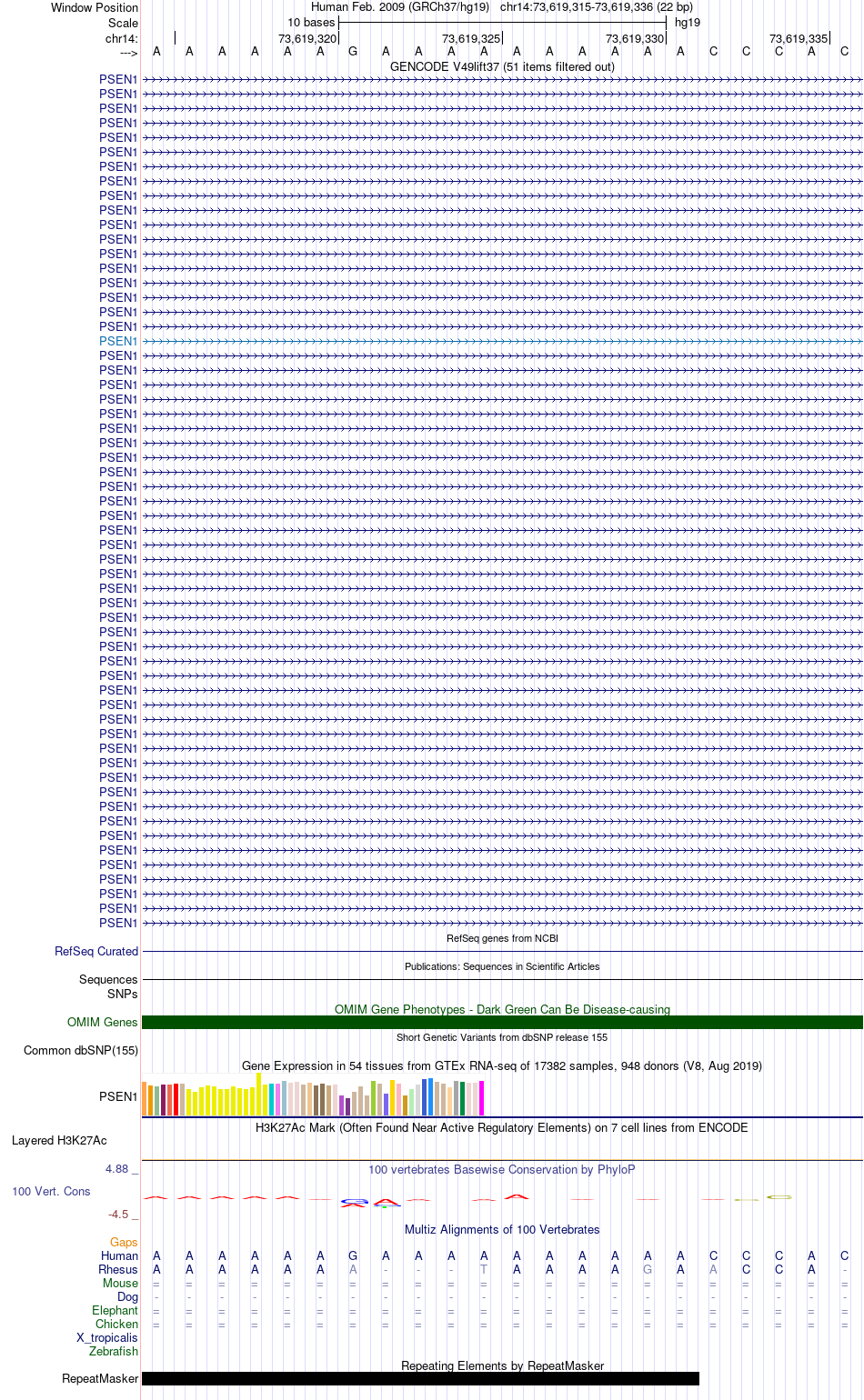Click the Human Feb. 2009 (GRCh37/hg19) text
The image size is (864, 1400).
coord(400,7)
